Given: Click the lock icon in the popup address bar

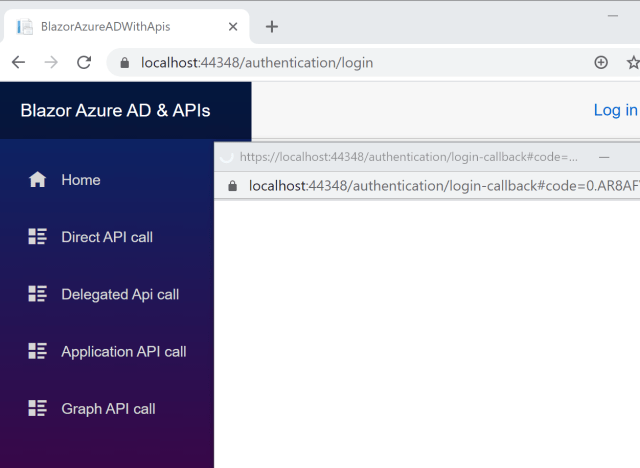Looking at the screenshot, I should click(232, 185).
